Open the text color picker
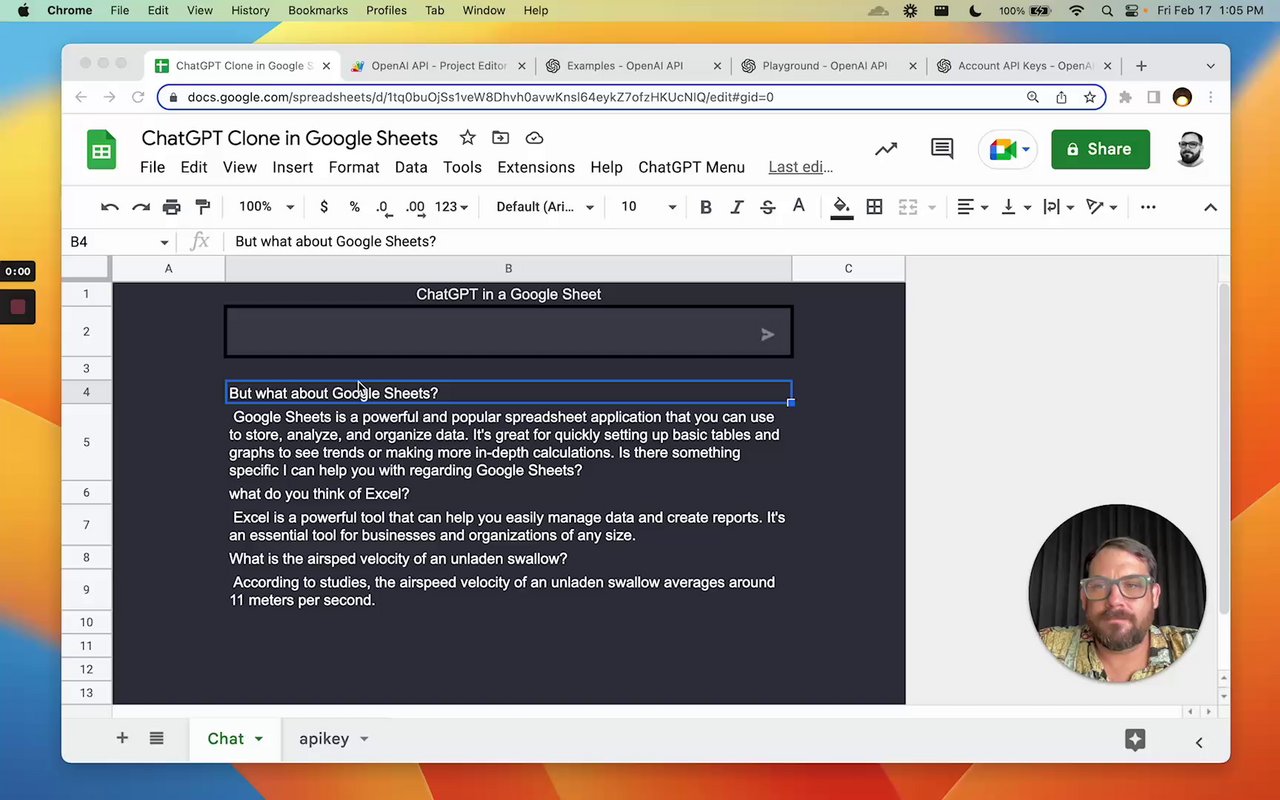The image size is (1280, 800). (799, 207)
